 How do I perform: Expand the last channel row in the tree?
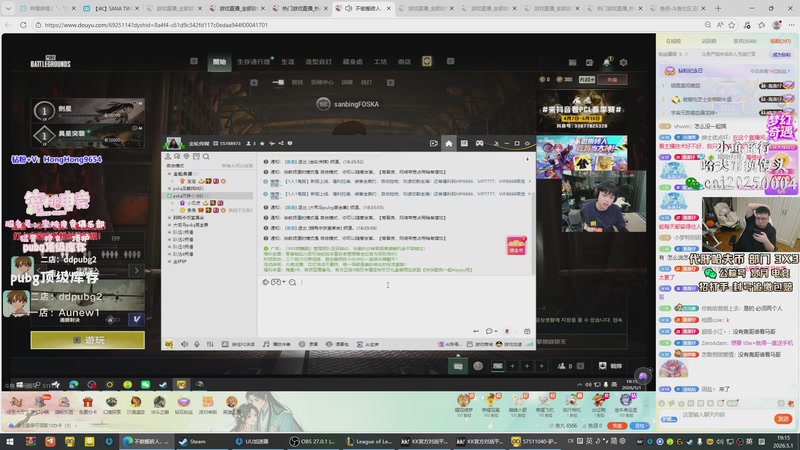point(169,261)
